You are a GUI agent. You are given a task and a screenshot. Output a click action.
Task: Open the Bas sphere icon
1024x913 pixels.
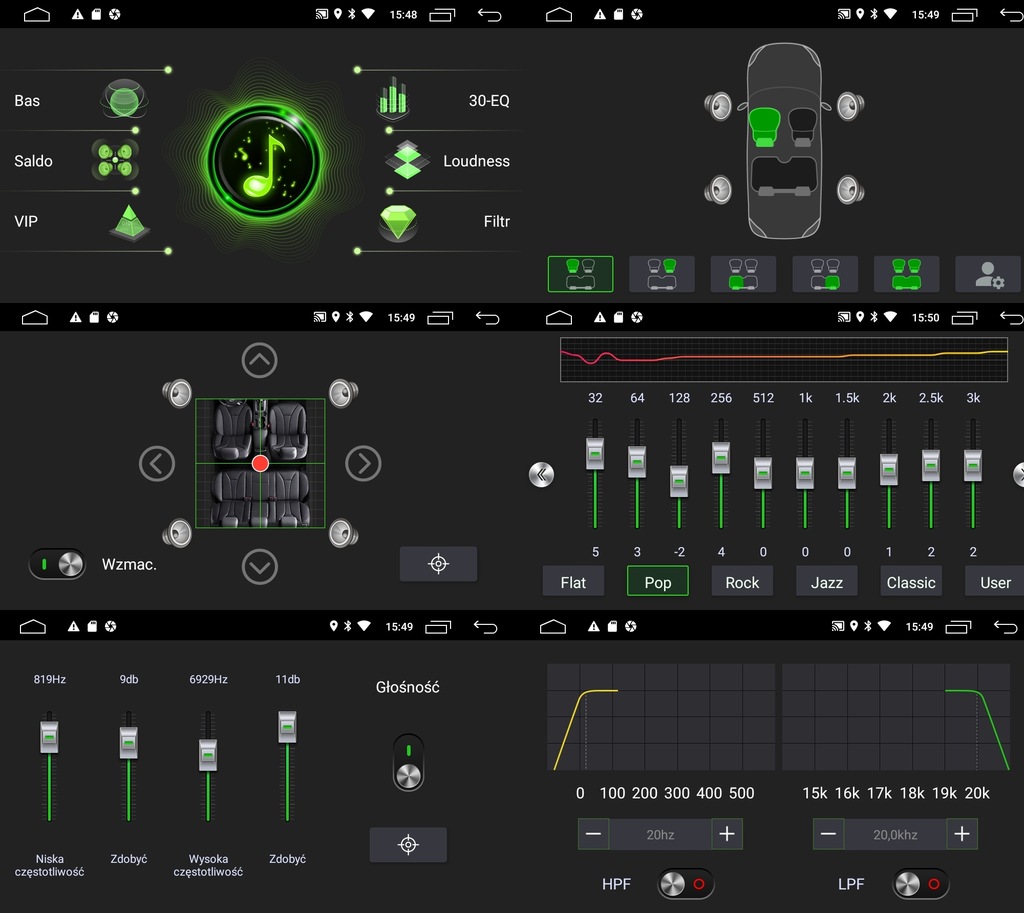click(x=124, y=100)
